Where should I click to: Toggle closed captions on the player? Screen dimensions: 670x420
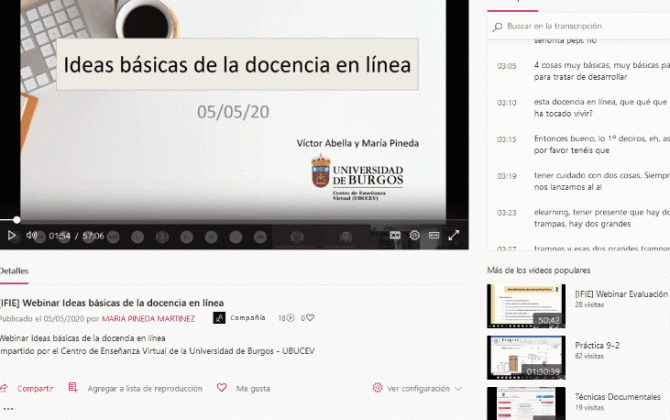[395, 235]
